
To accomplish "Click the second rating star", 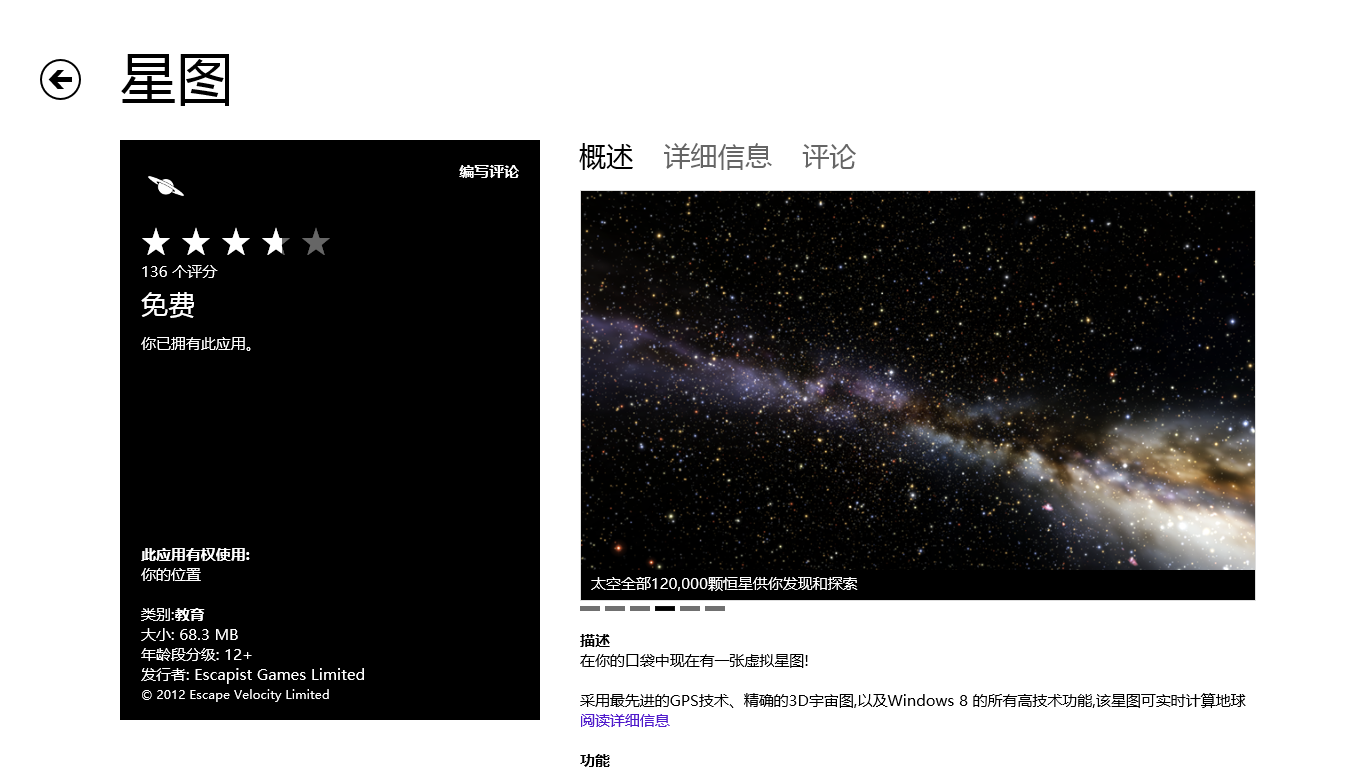I will tap(196, 242).
